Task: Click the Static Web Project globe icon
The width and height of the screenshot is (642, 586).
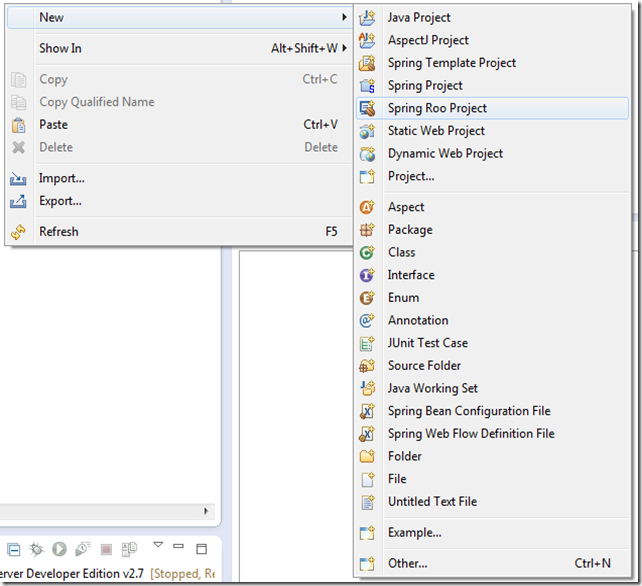Action: (x=367, y=131)
